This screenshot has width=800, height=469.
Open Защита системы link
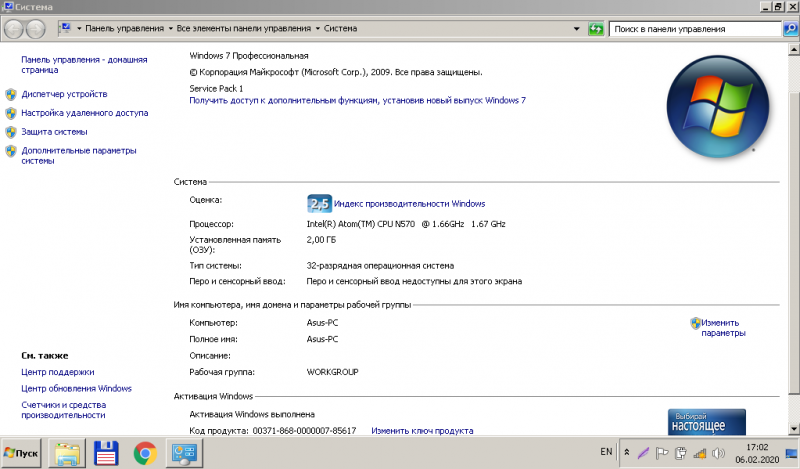click(54, 132)
